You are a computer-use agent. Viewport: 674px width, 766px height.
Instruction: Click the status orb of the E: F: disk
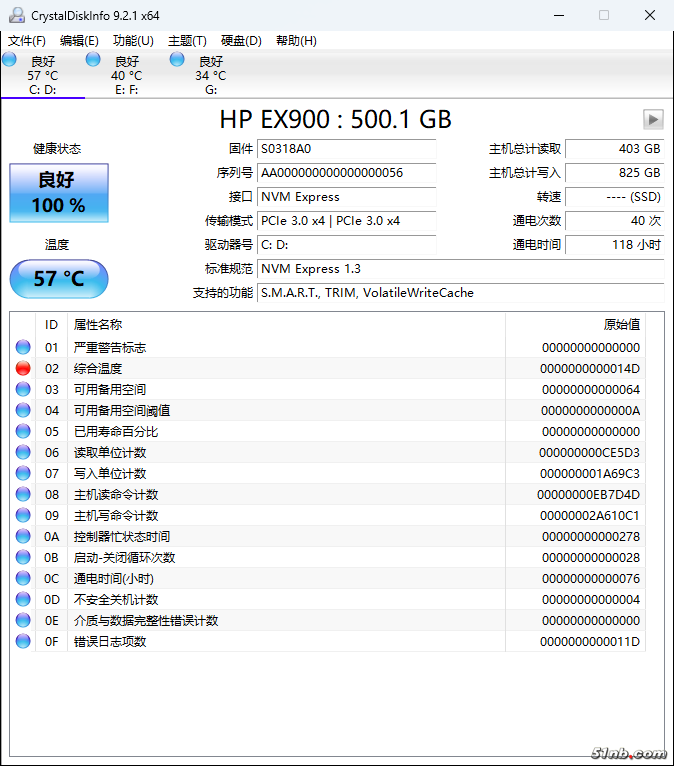[93, 60]
